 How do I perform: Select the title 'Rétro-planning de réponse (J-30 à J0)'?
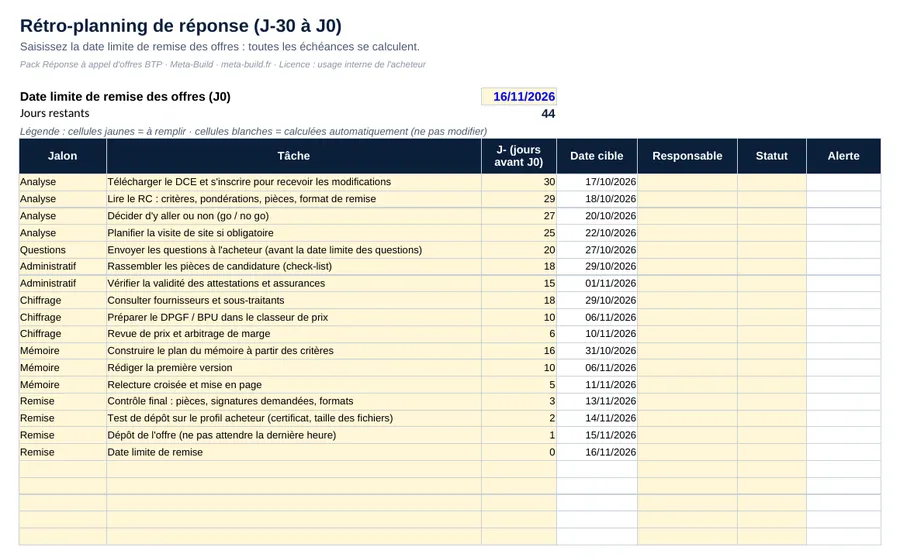[181, 26]
